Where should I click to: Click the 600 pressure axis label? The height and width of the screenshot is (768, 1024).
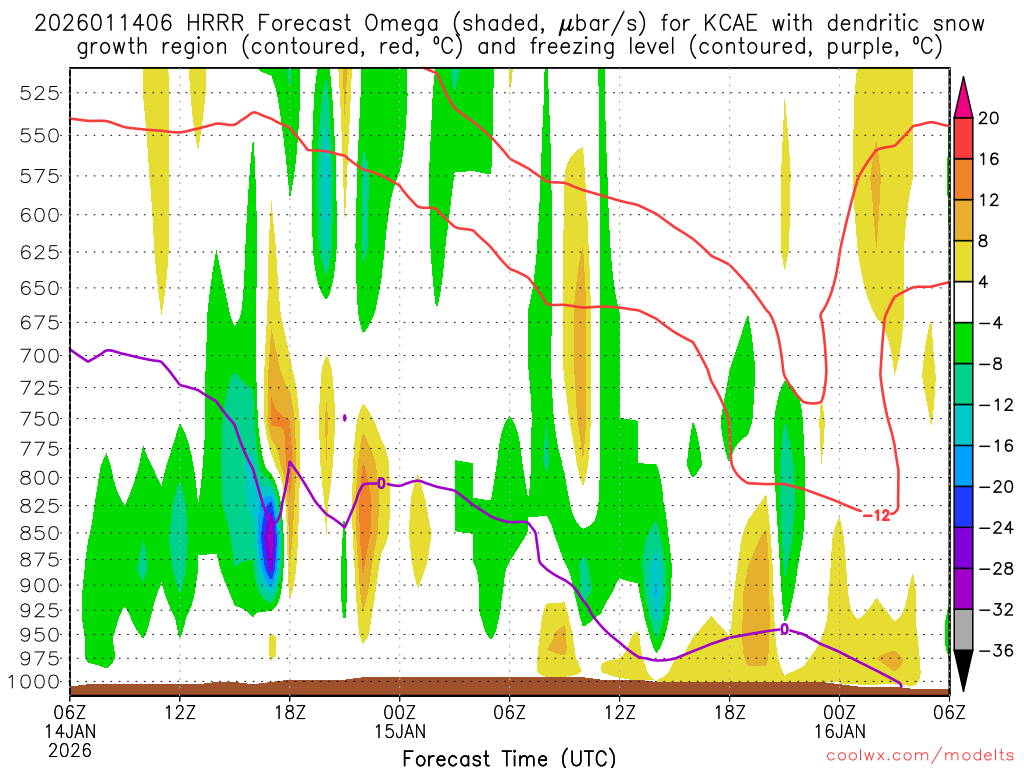(39, 216)
